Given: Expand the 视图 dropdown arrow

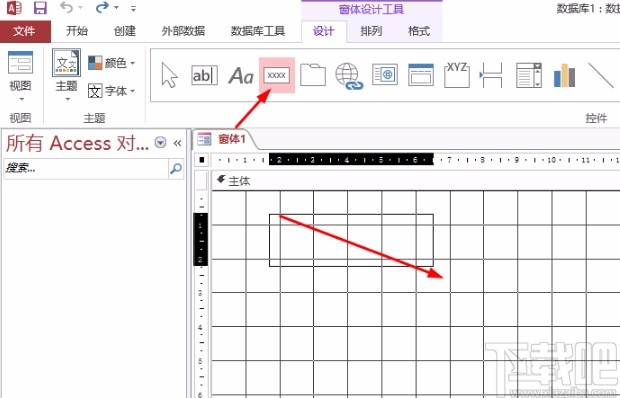Looking at the screenshot, I should [21, 99].
